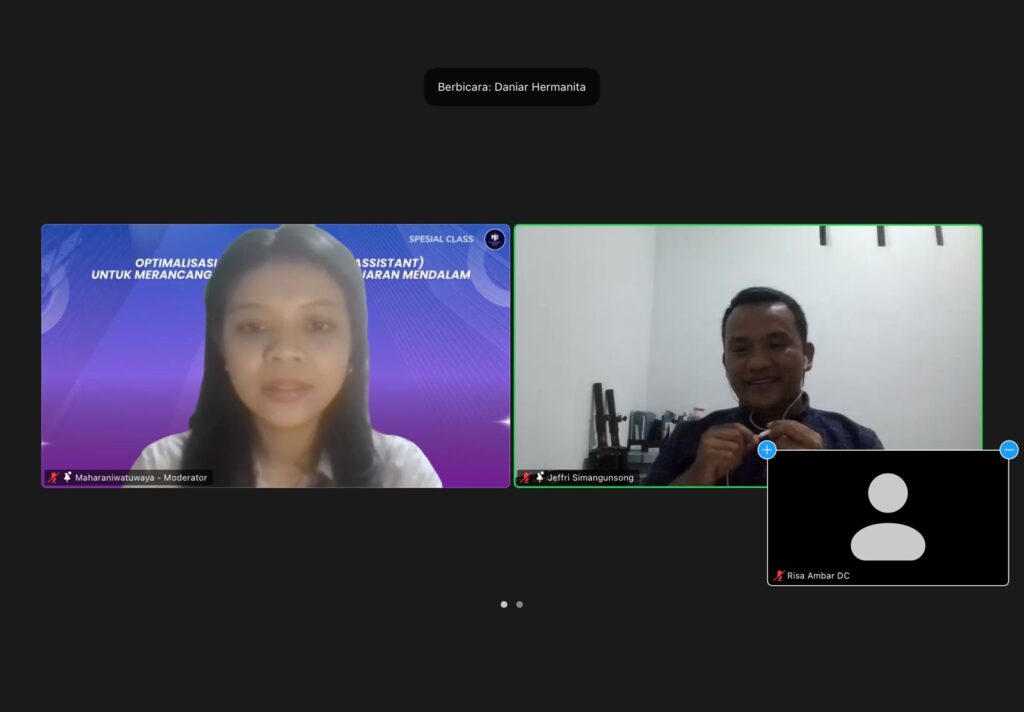The width and height of the screenshot is (1024, 712).
Task: Click muted mic icon beside Jeffri Simangunsong
Action: click(x=526, y=478)
